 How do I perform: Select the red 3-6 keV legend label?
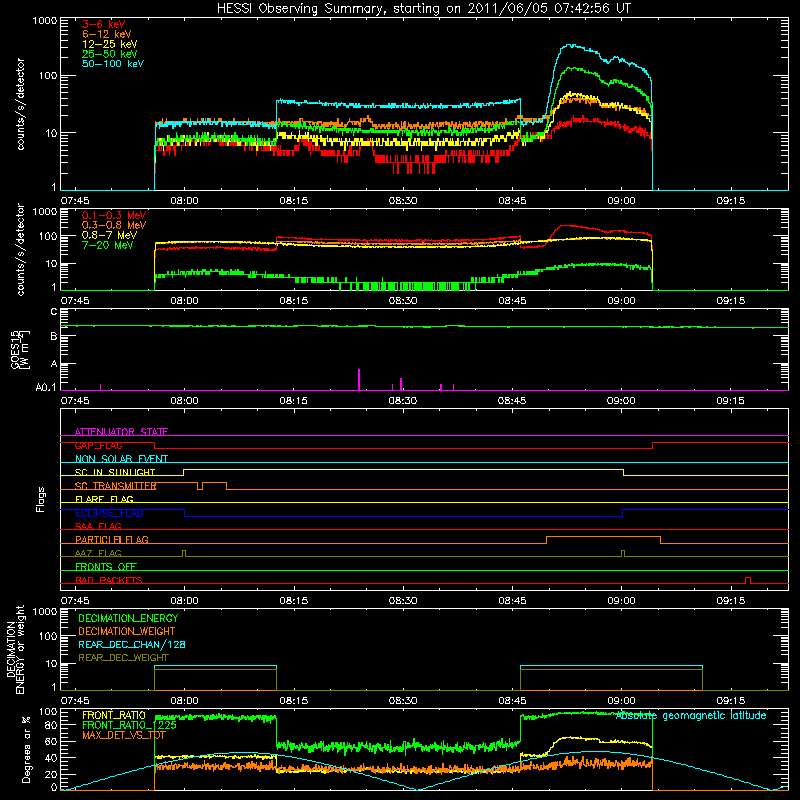click(103, 24)
